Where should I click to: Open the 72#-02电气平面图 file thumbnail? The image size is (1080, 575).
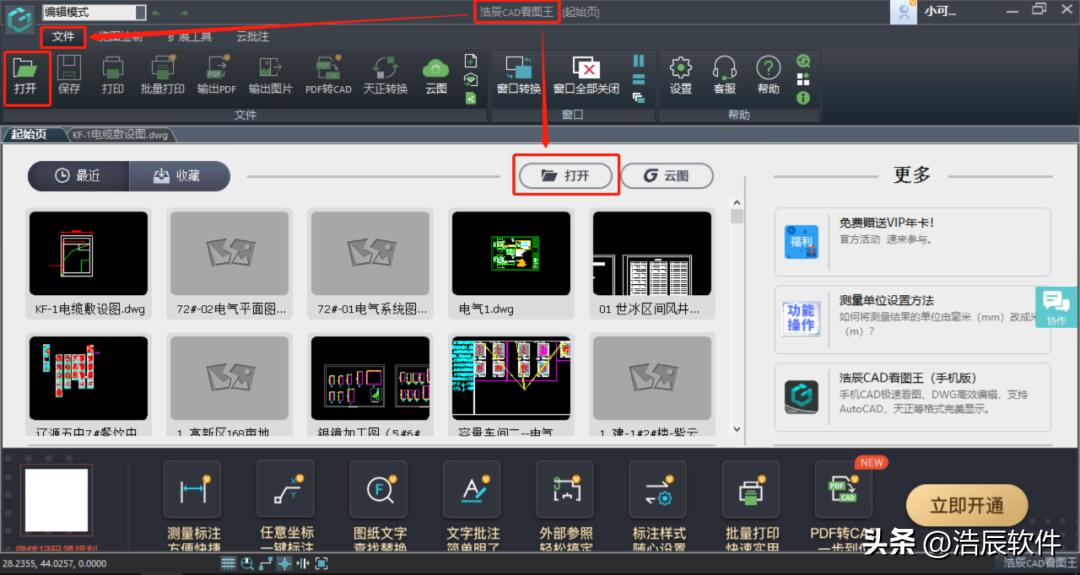pos(229,253)
